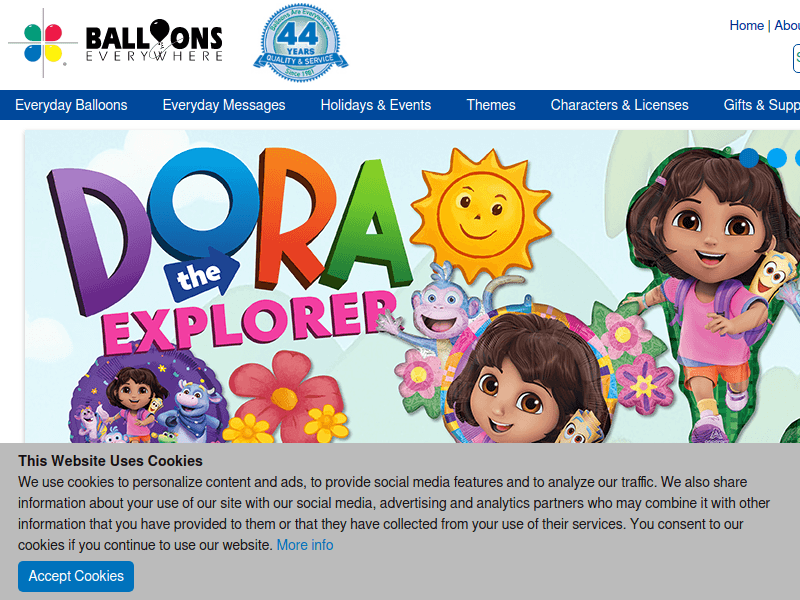
Task: Expand the Characters & Licenses menu
Action: tap(619, 105)
